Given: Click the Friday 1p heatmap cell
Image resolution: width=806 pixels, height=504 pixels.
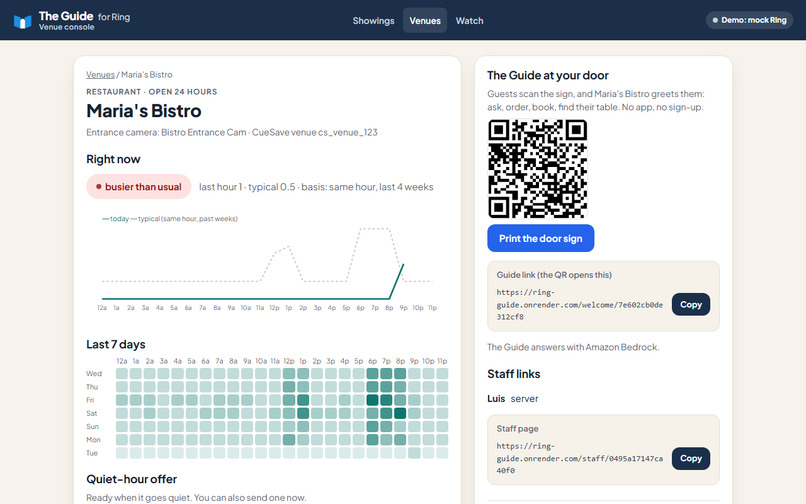Looking at the screenshot, I should pyautogui.click(x=303, y=400).
